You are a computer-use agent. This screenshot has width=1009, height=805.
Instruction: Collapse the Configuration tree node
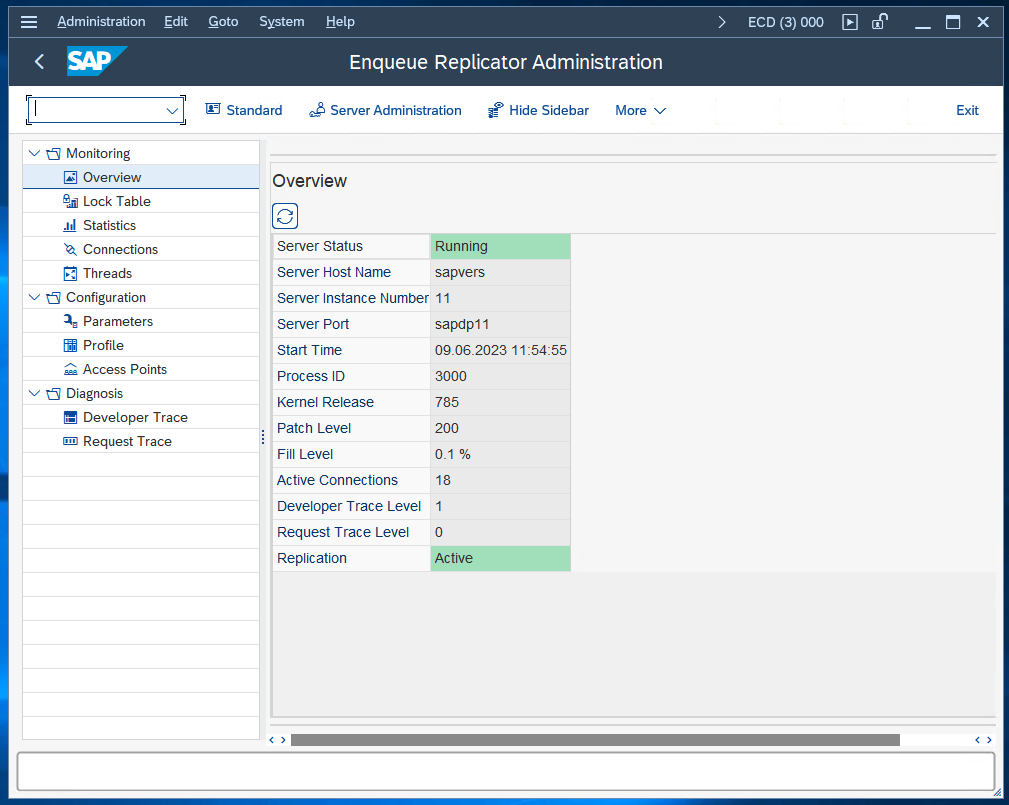(x=35, y=297)
